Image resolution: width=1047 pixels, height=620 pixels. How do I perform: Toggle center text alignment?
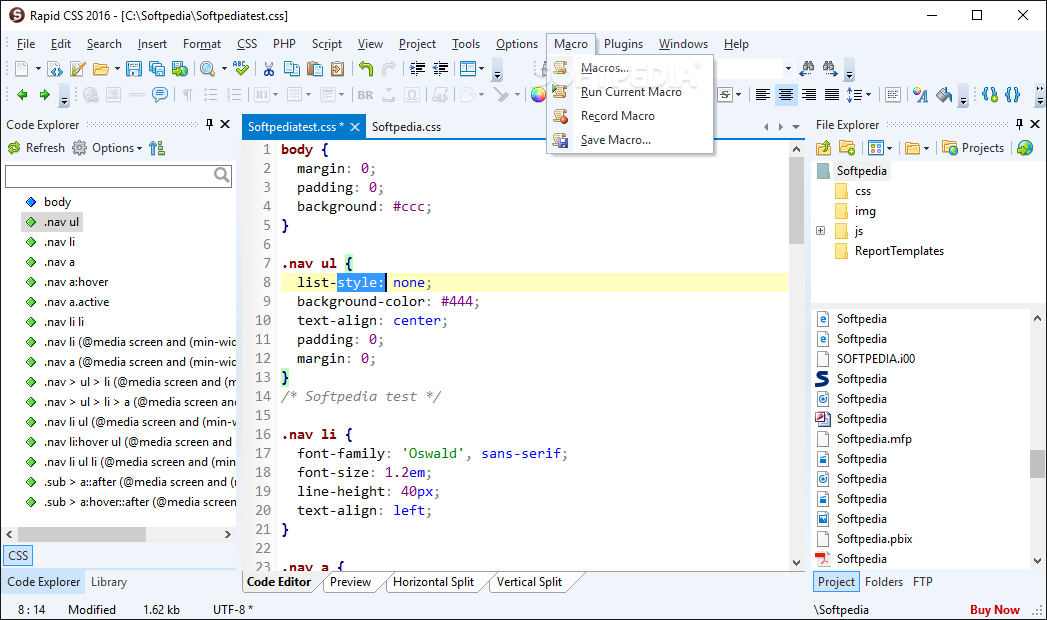click(x=786, y=95)
